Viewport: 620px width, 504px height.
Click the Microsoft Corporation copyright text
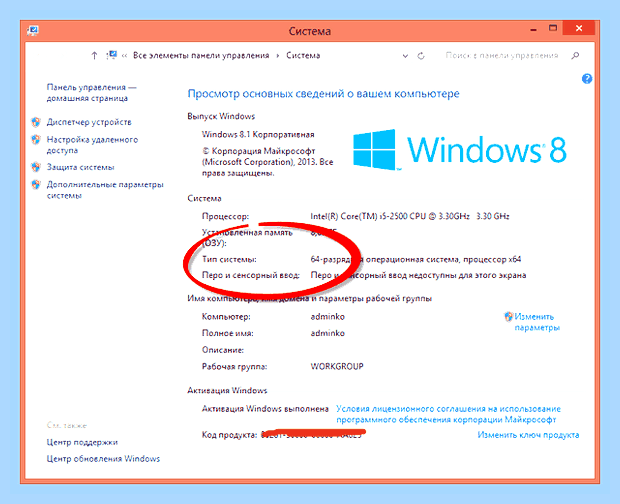point(268,162)
